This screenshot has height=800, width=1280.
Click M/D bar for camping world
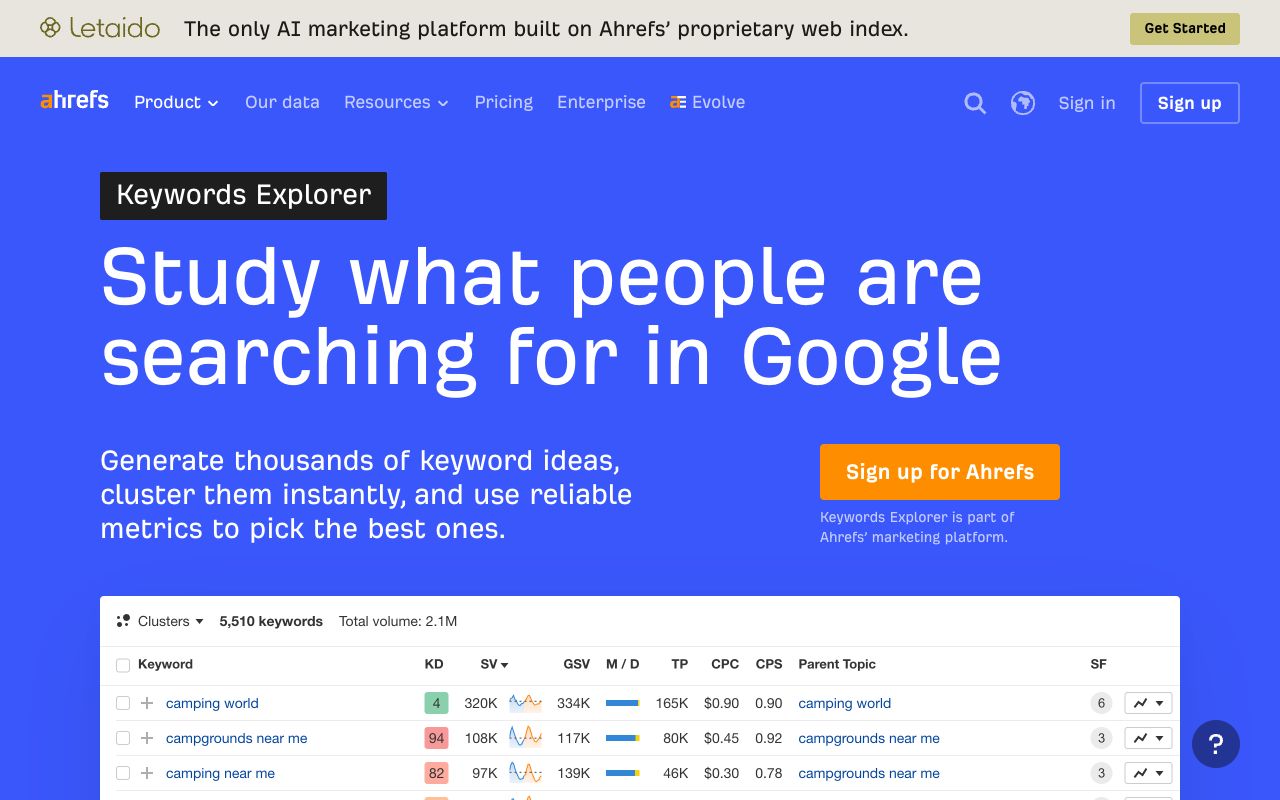[x=623, y=703]
